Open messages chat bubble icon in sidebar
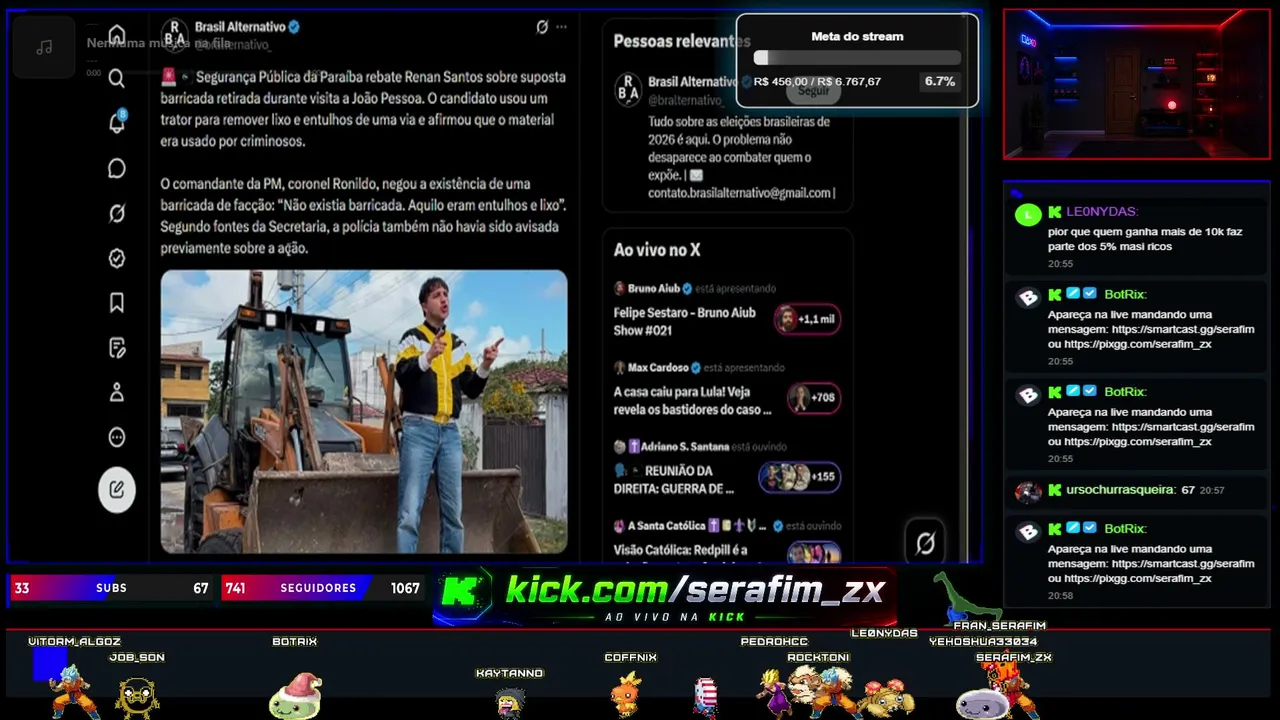 pyautogui.click(x=117, y=168)
